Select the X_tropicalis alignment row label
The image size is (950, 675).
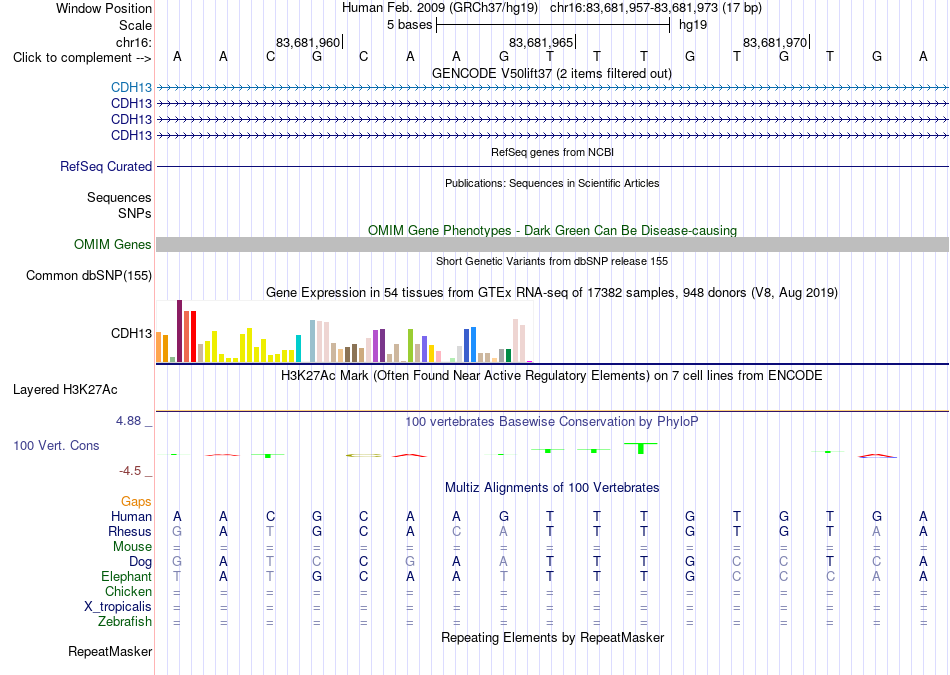click(118, 607)
